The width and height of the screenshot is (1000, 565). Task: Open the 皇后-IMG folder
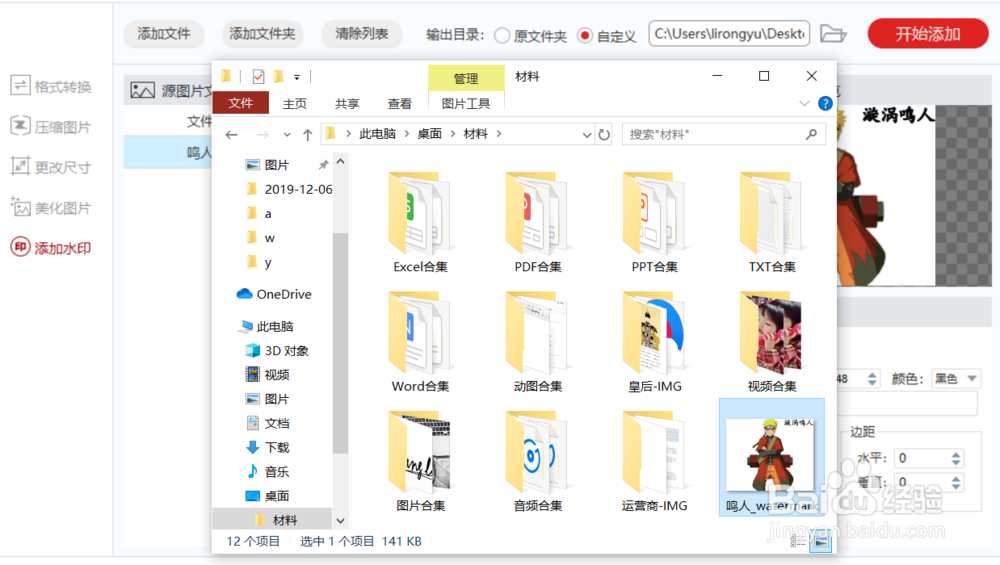point(654,342)
